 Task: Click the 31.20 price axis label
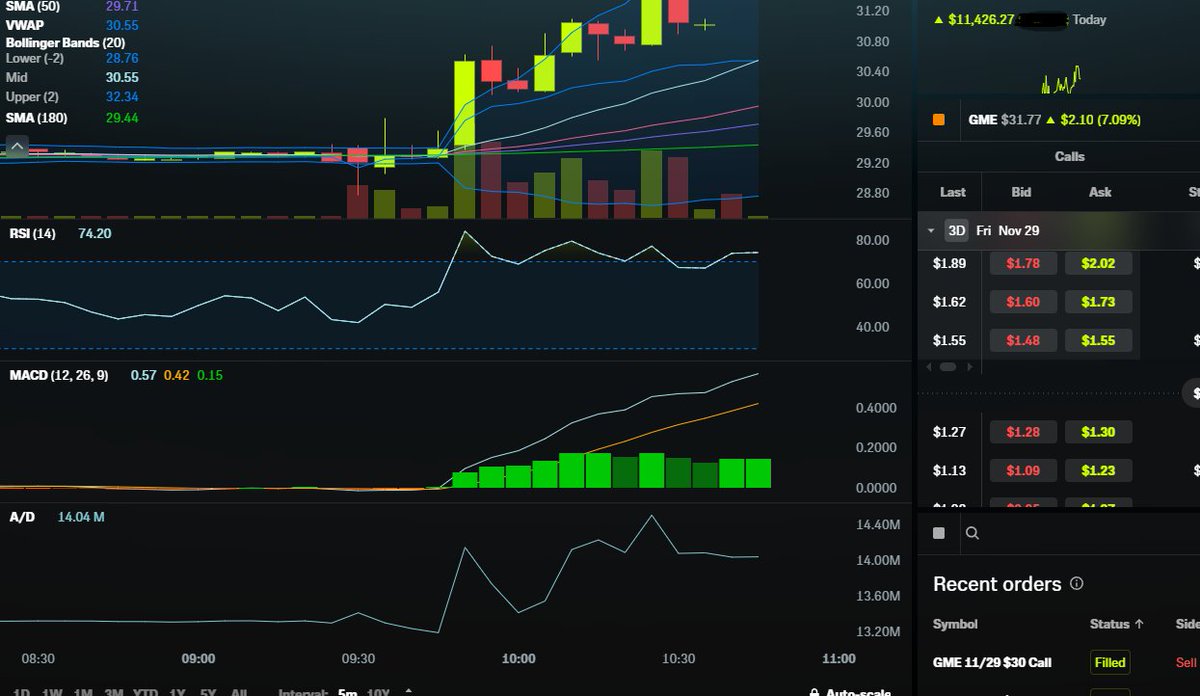[873, 11]
